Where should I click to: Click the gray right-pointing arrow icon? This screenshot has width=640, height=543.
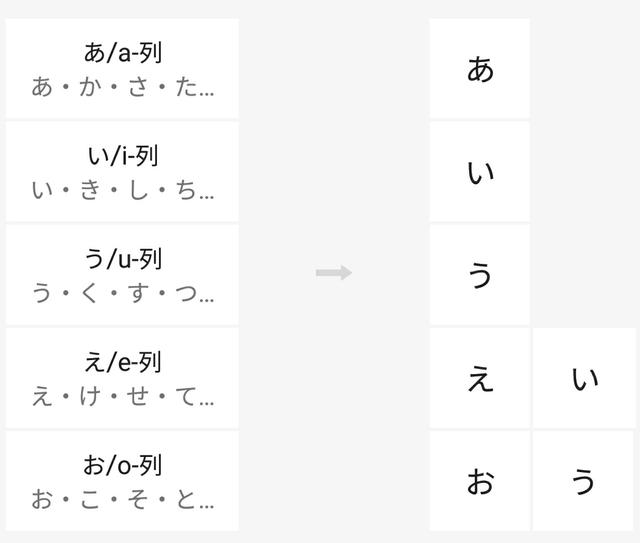334,273
